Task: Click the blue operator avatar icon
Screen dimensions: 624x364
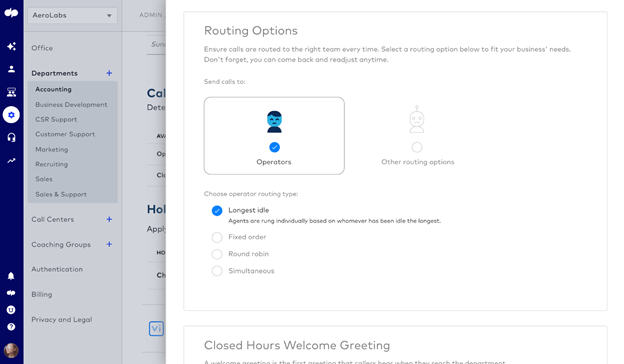Action: [x=274, y=122]
